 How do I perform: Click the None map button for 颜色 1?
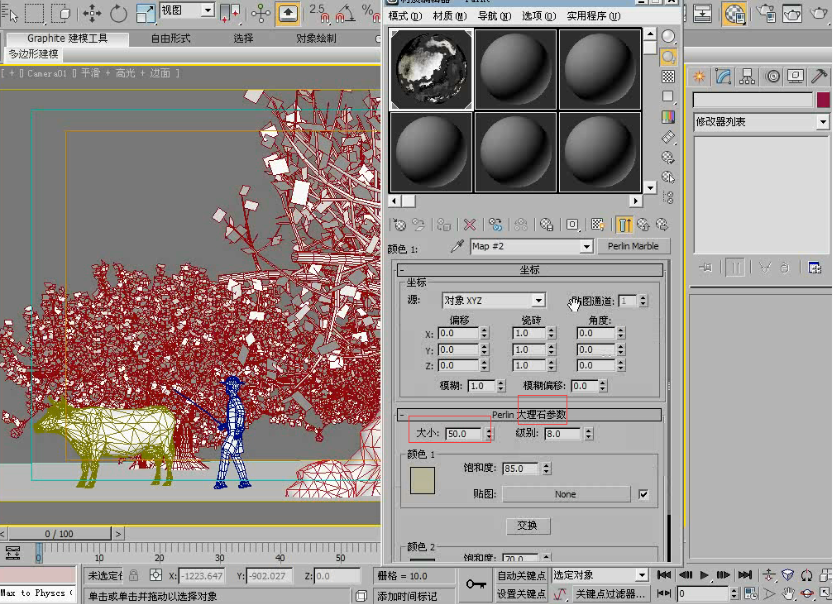point(566,494)
